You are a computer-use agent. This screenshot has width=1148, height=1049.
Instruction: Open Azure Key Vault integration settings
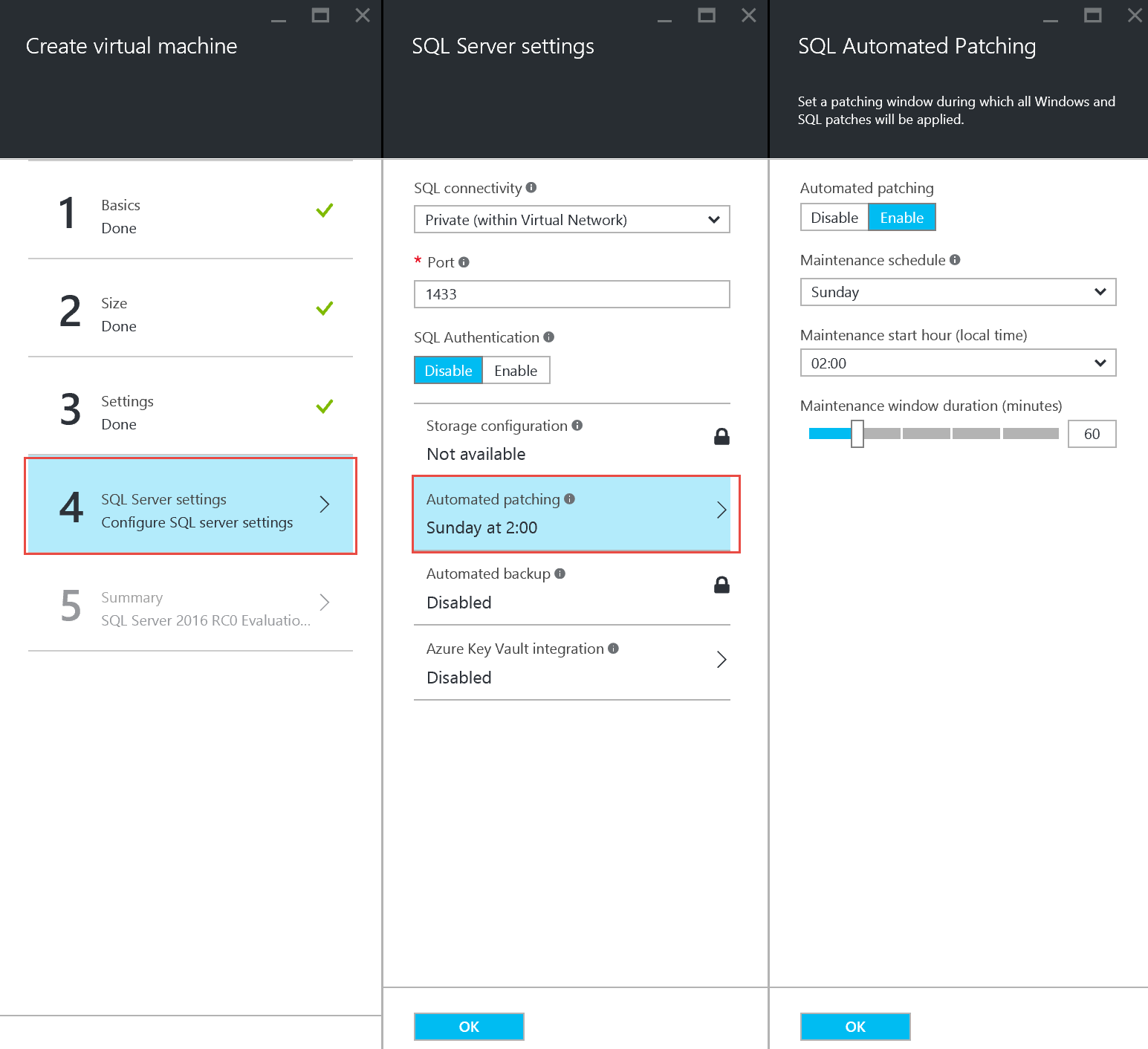point(572,663)
